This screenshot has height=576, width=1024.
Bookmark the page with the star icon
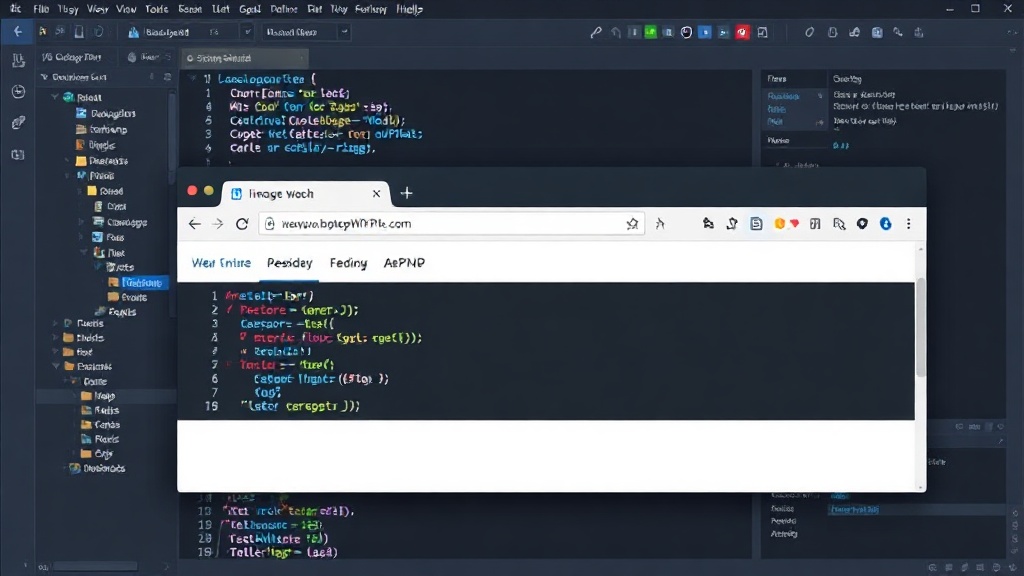632,223
